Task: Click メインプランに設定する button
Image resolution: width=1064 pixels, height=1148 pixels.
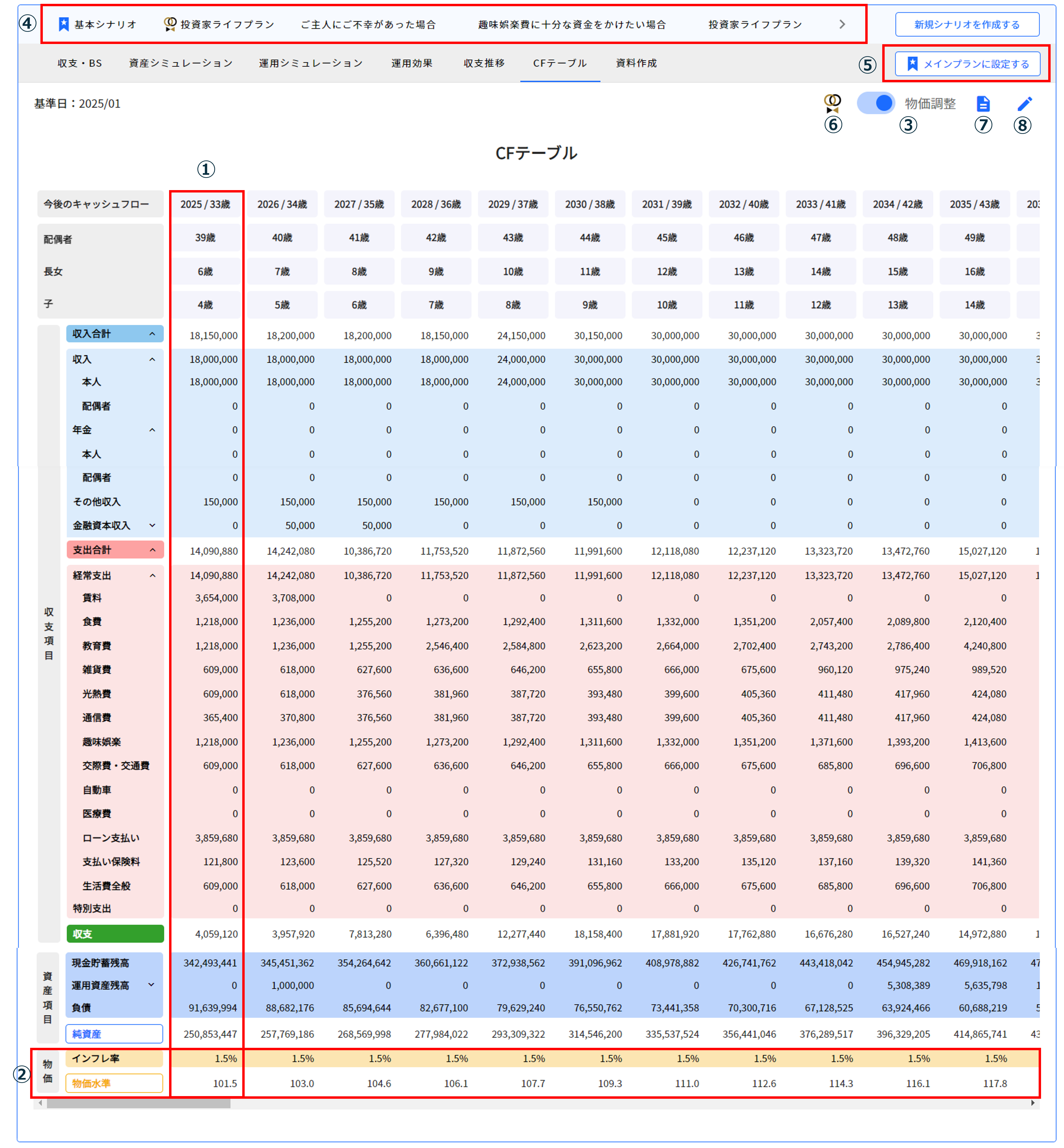Action: (967, 64)
